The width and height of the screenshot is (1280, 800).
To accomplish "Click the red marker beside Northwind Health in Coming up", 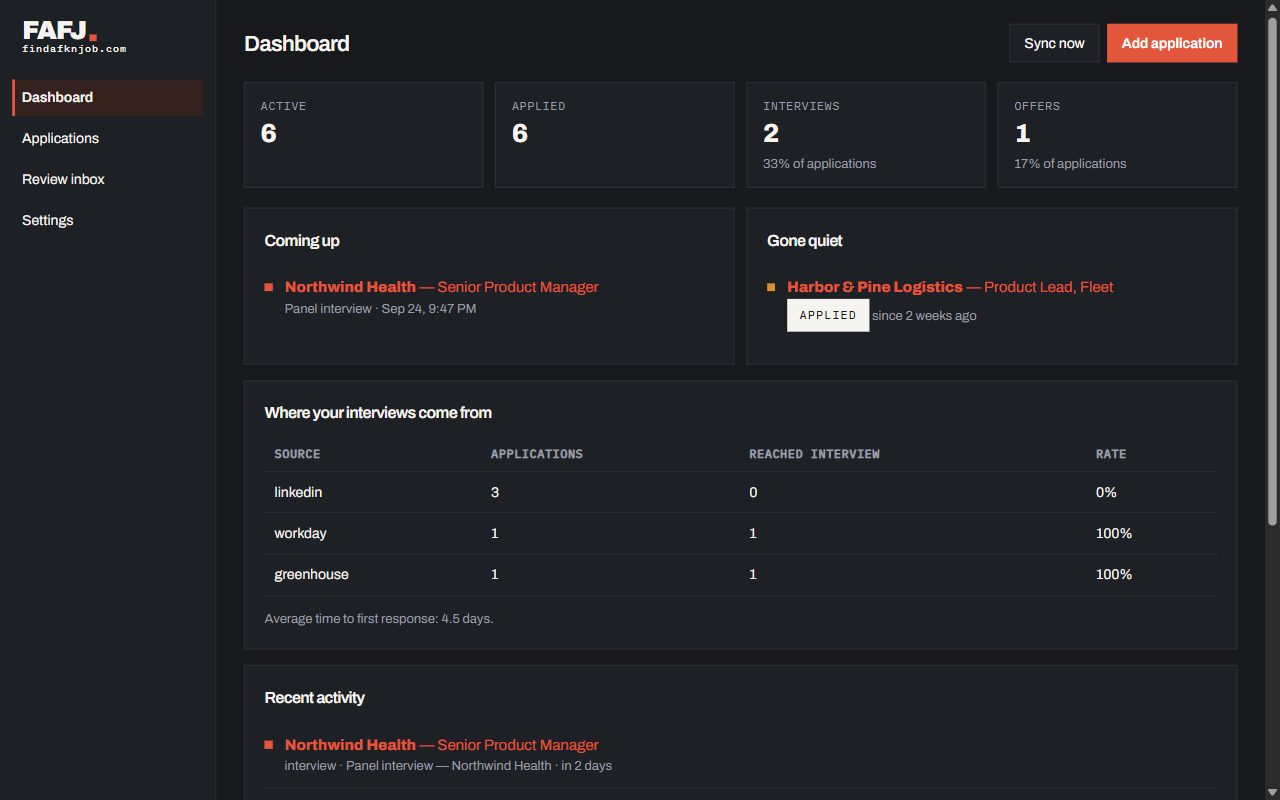I will pos(269,288).
